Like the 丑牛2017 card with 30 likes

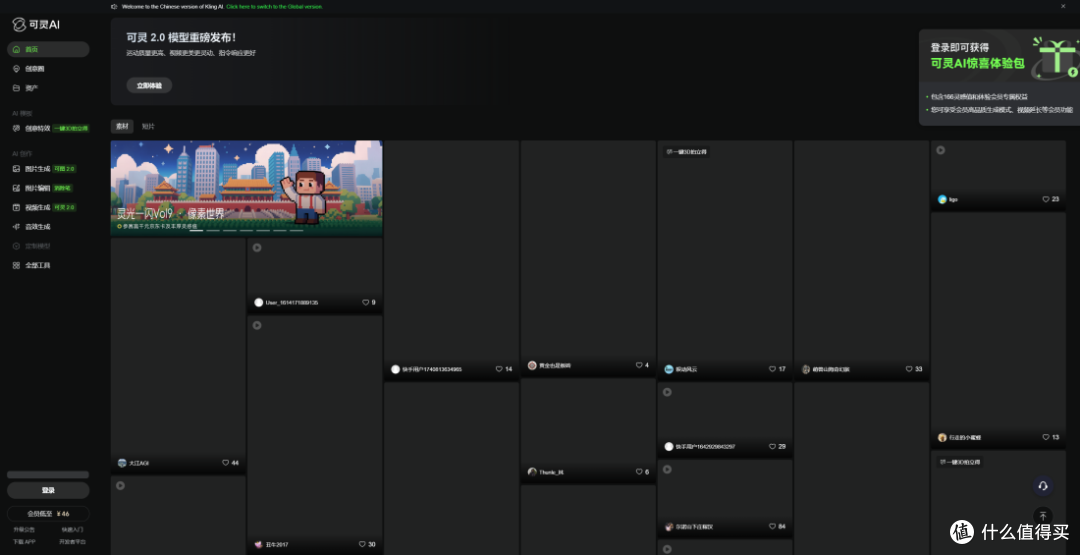(362, 544)
